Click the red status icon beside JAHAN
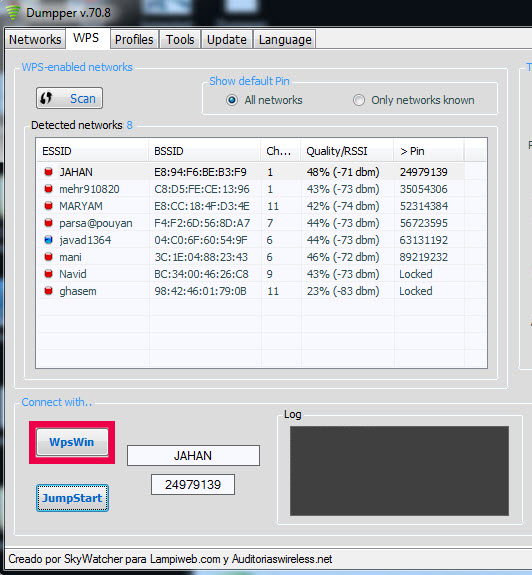 pos(48,172)
